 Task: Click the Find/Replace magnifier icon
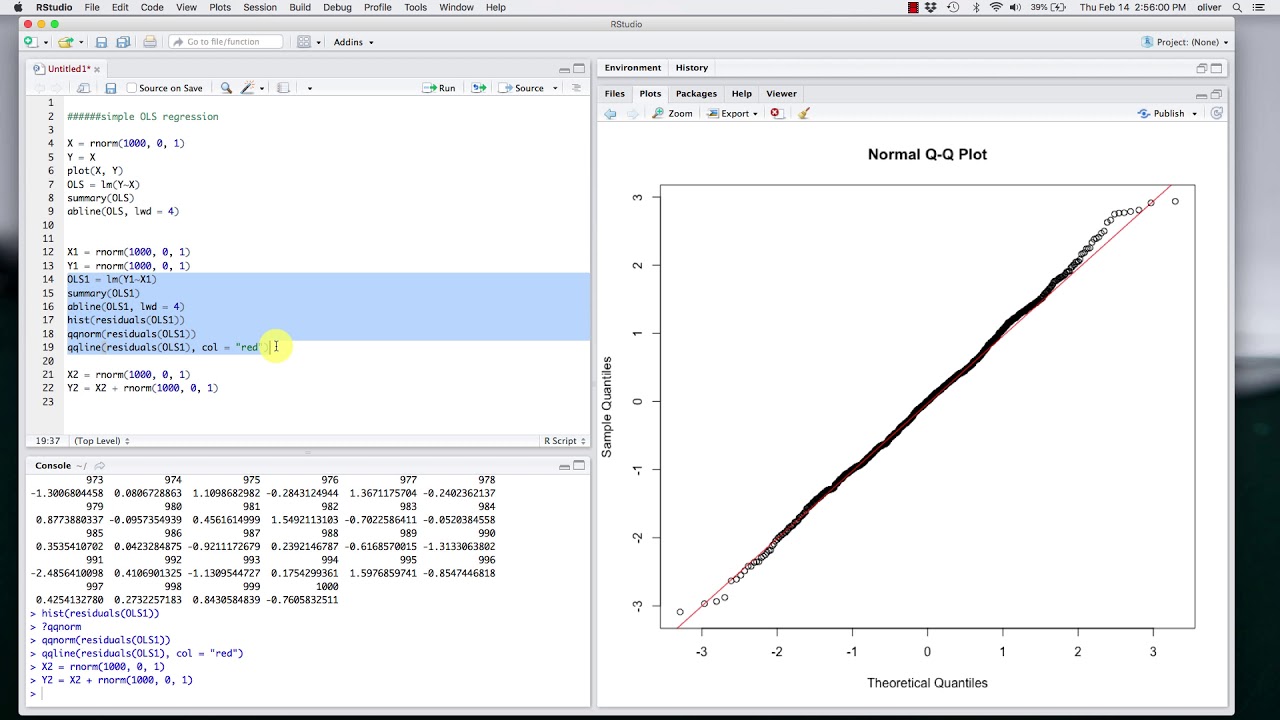[226, 88]
